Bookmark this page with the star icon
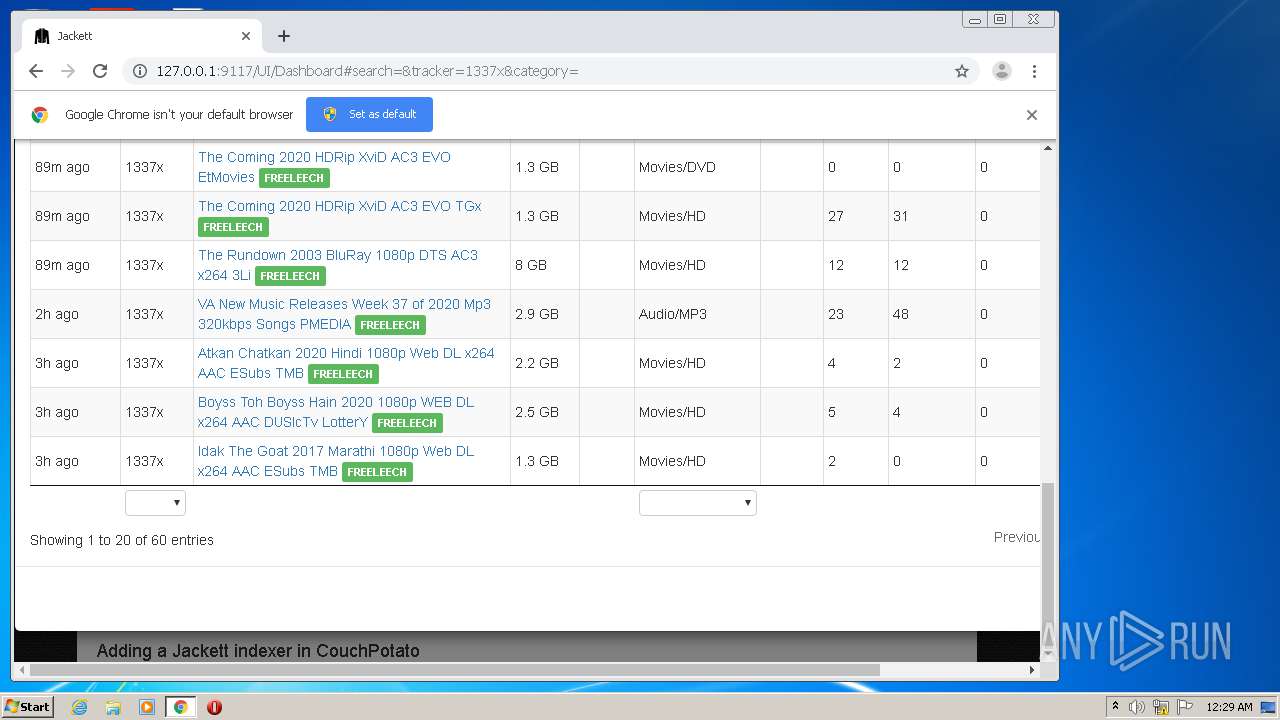1280x720 pixels. (962, 71)
